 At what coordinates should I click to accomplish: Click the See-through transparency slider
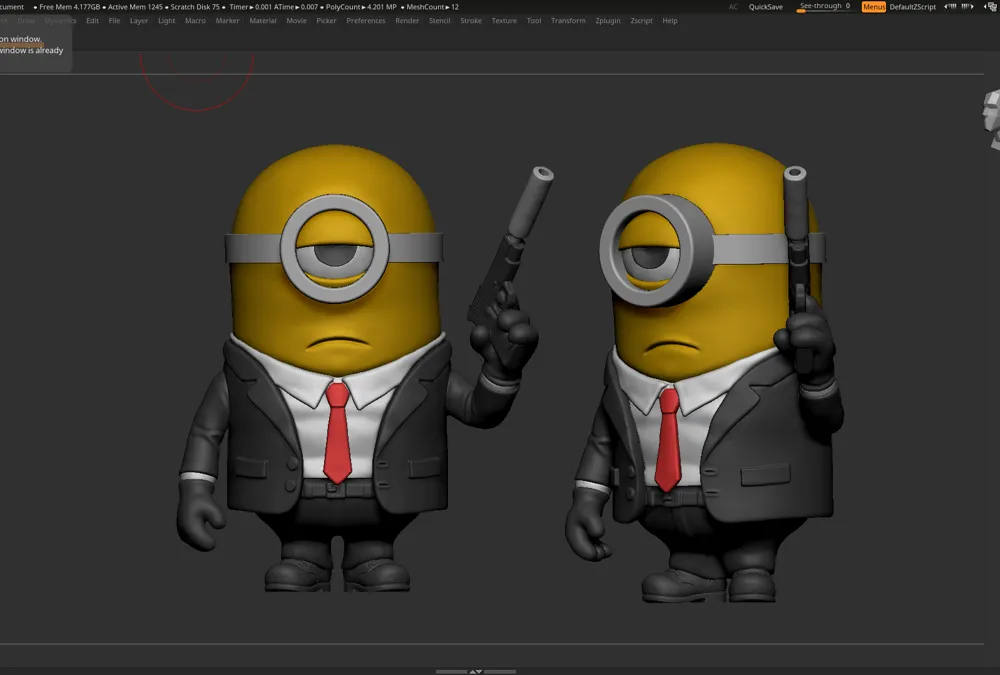(x=825, y=7)
